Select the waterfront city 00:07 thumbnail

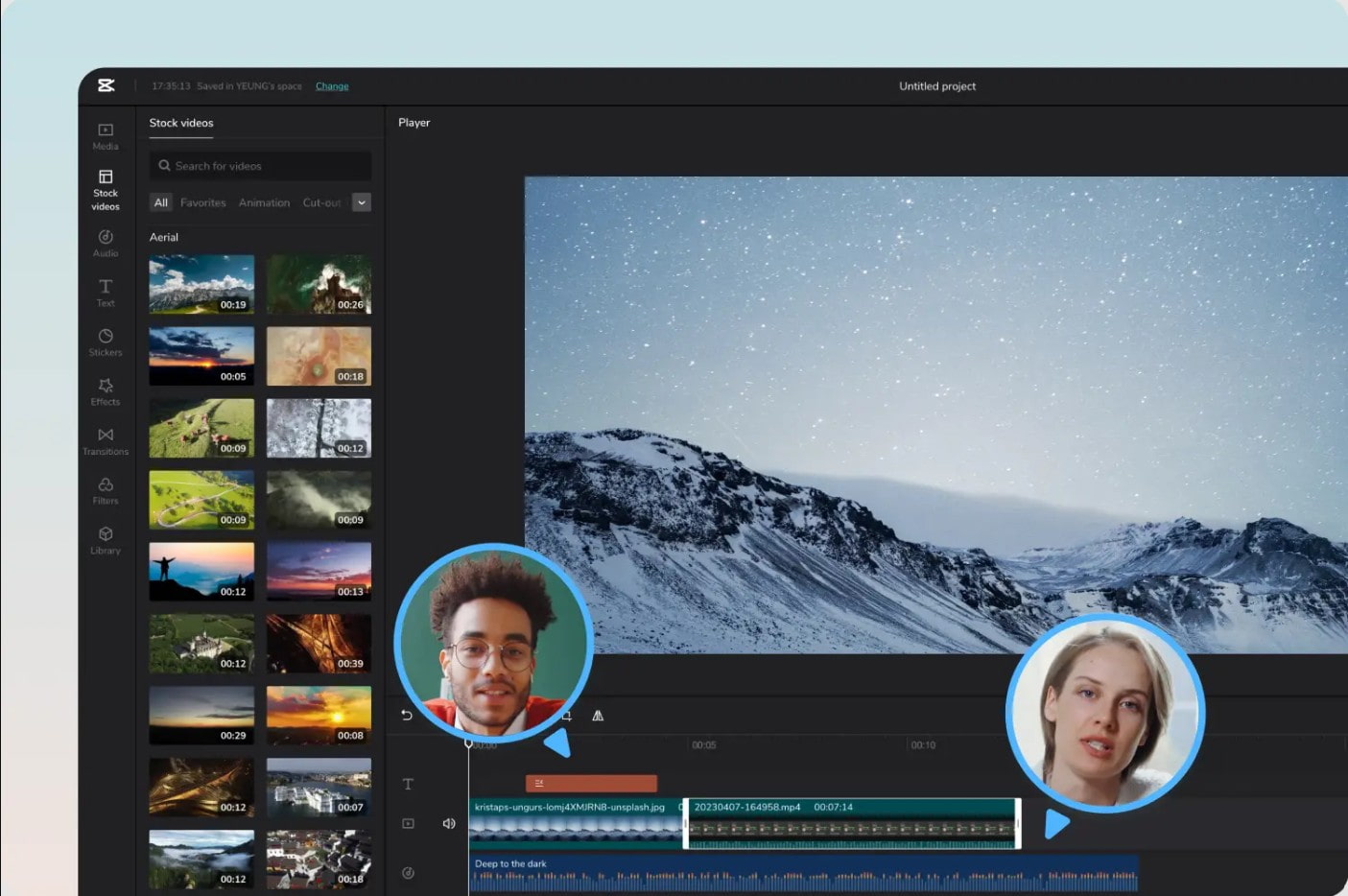(319, 788)
